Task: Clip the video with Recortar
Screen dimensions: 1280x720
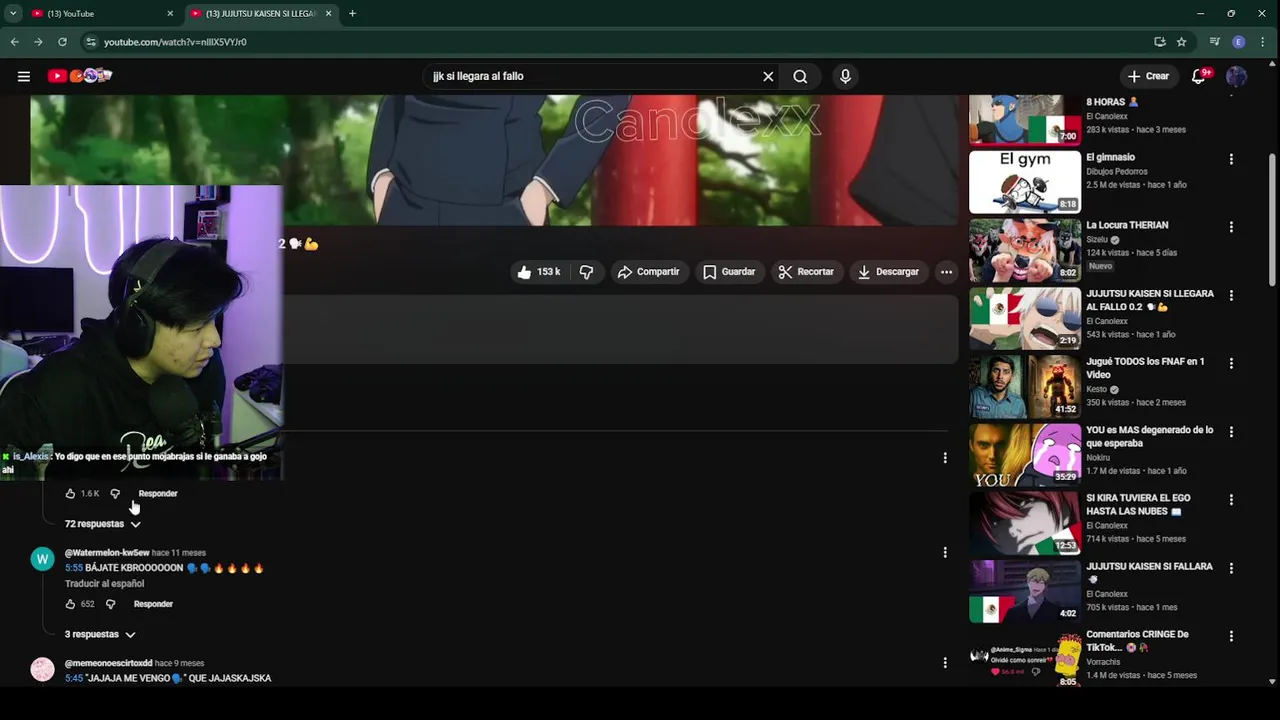Action: [x=806, y=272]
